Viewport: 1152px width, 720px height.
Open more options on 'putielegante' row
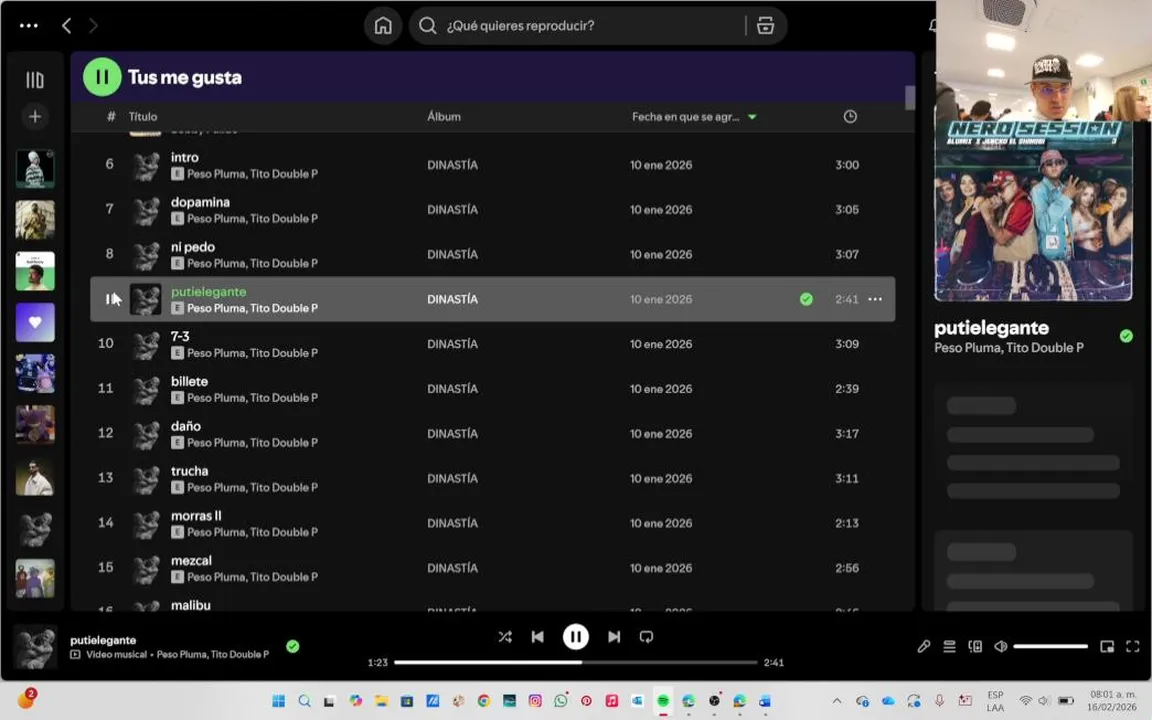click(x=875, y=299)
